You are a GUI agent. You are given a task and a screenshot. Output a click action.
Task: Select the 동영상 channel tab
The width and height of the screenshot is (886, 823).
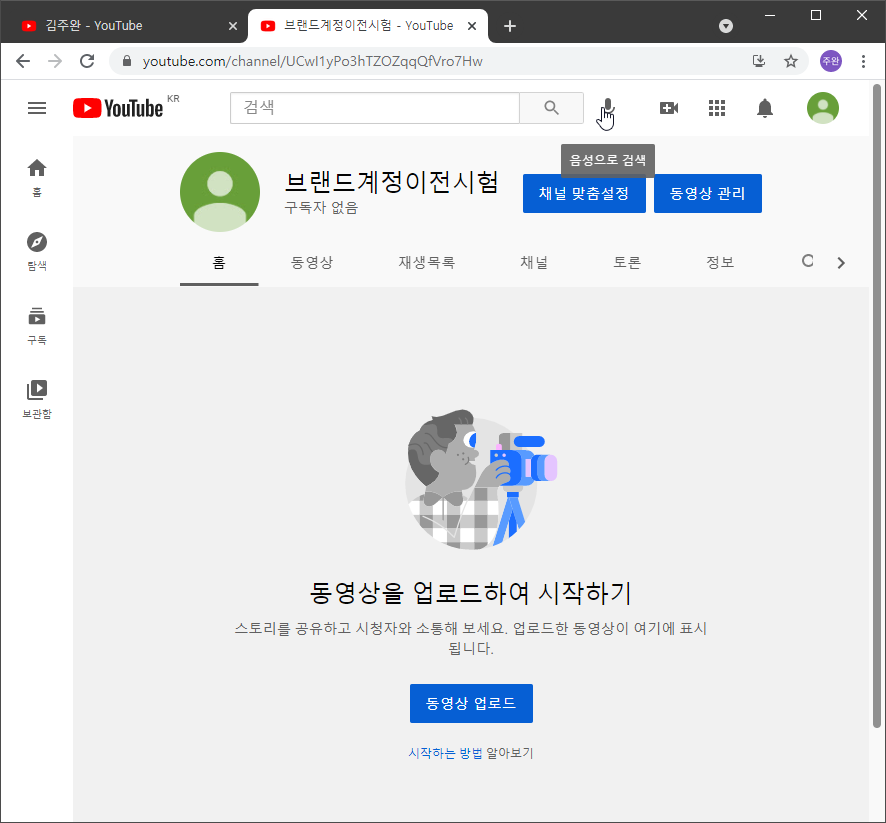[312, 262]
